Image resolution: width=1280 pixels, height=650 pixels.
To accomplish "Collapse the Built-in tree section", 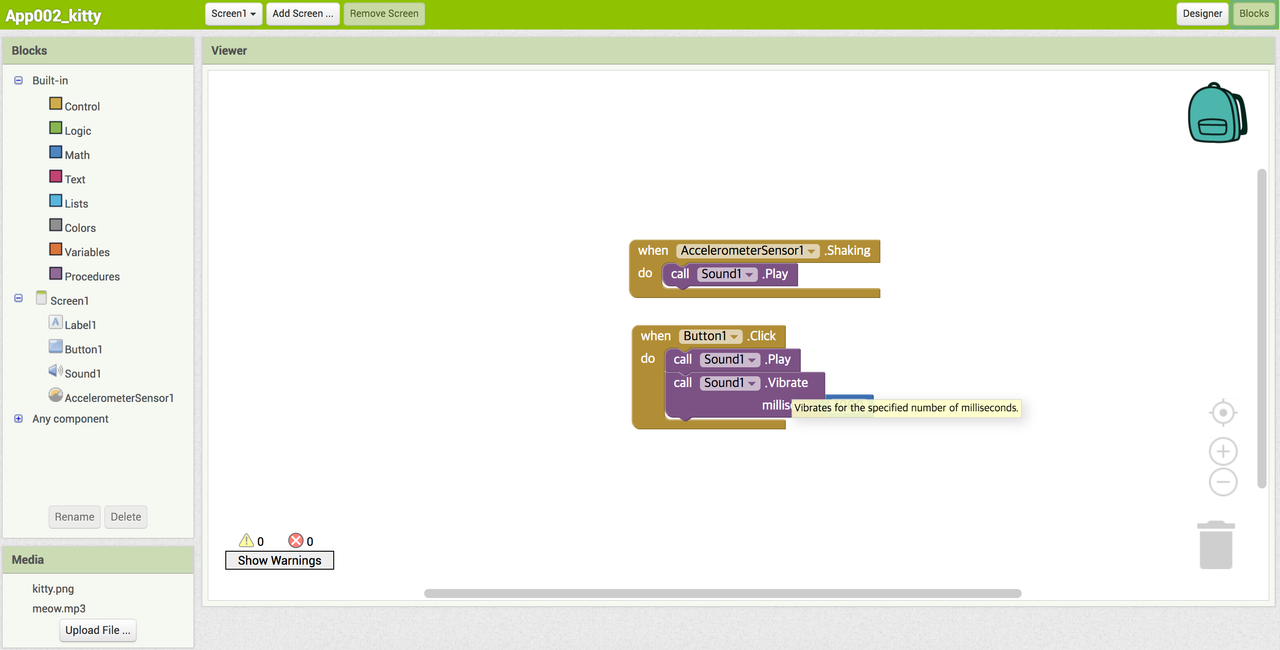I will 18,80.
